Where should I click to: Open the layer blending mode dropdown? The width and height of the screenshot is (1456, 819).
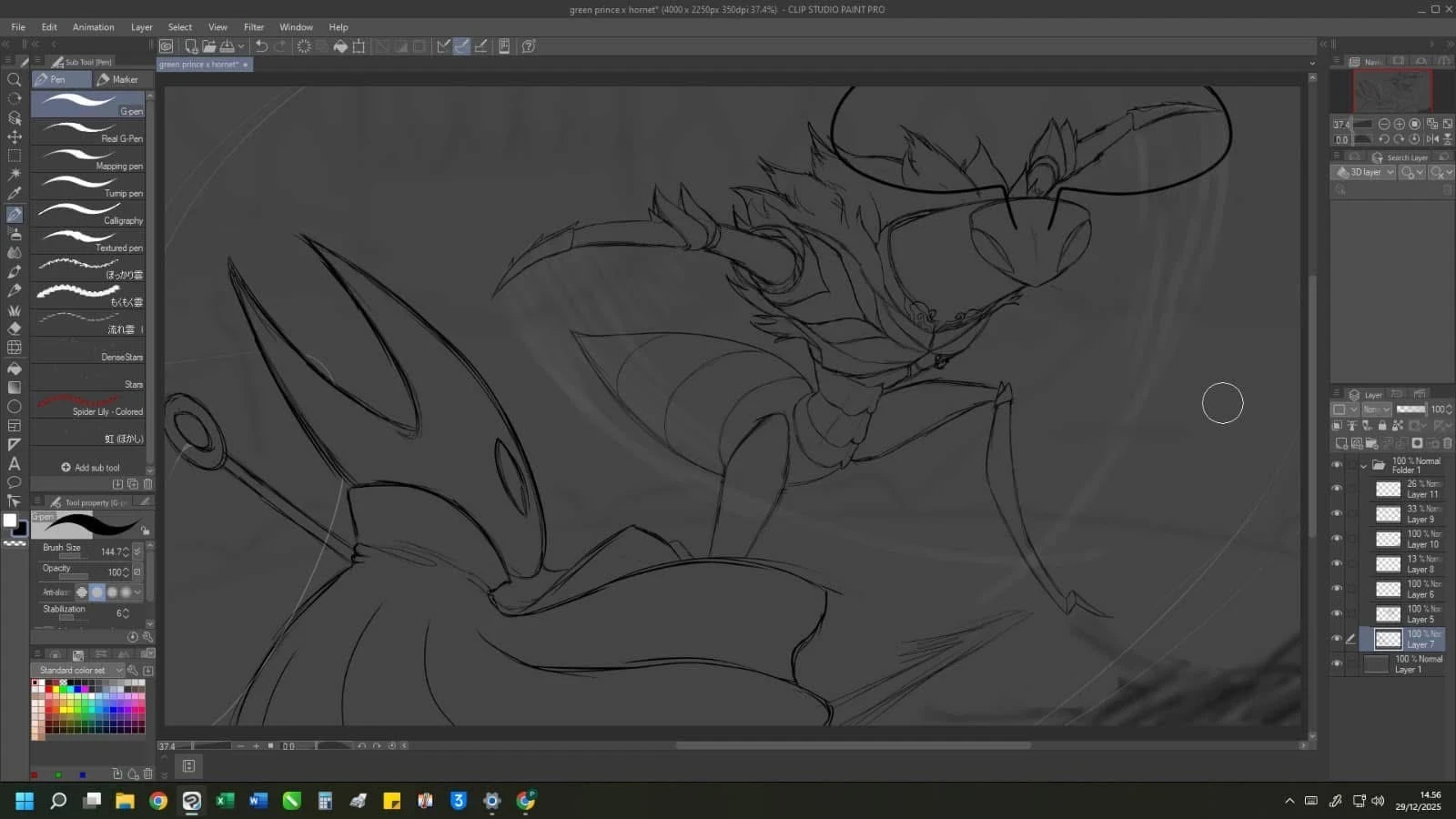[1376, 409]
